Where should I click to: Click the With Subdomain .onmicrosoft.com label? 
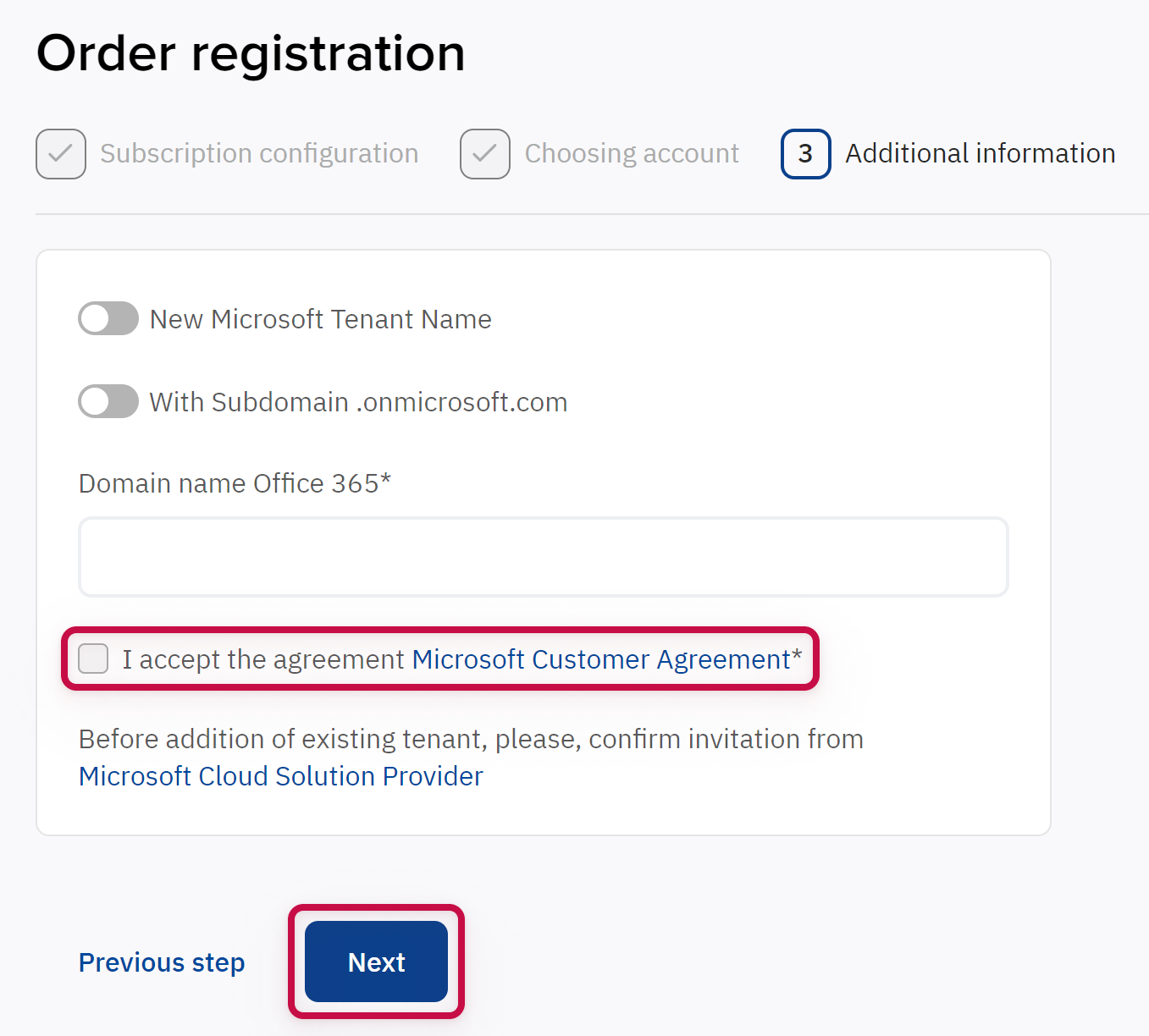[x=358, y=402]
